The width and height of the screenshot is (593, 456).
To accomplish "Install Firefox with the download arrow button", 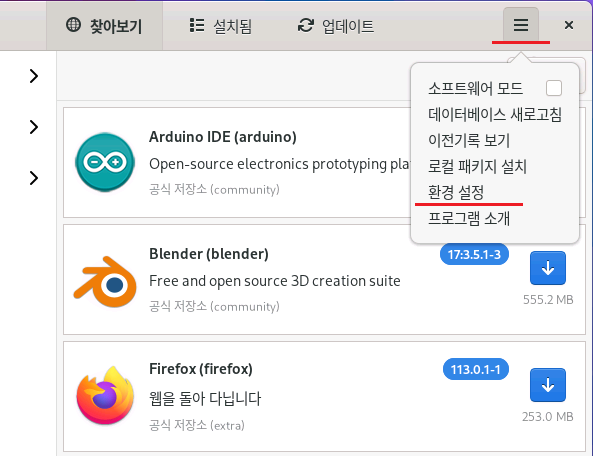I will 548,385.
